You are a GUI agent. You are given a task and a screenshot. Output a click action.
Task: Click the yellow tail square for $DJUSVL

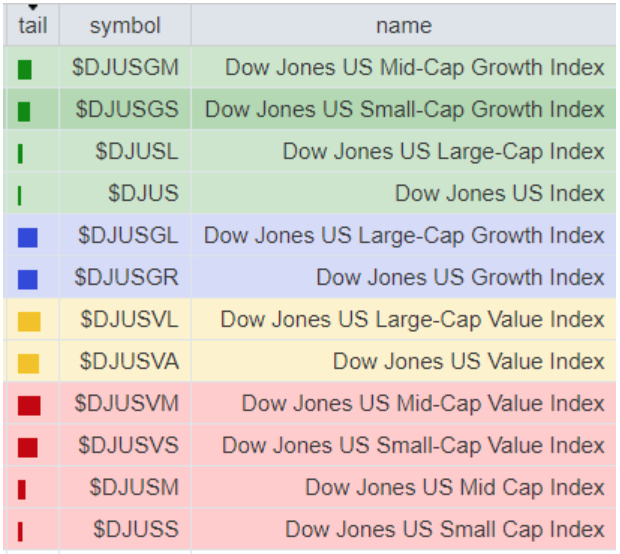tap(28, 321)
